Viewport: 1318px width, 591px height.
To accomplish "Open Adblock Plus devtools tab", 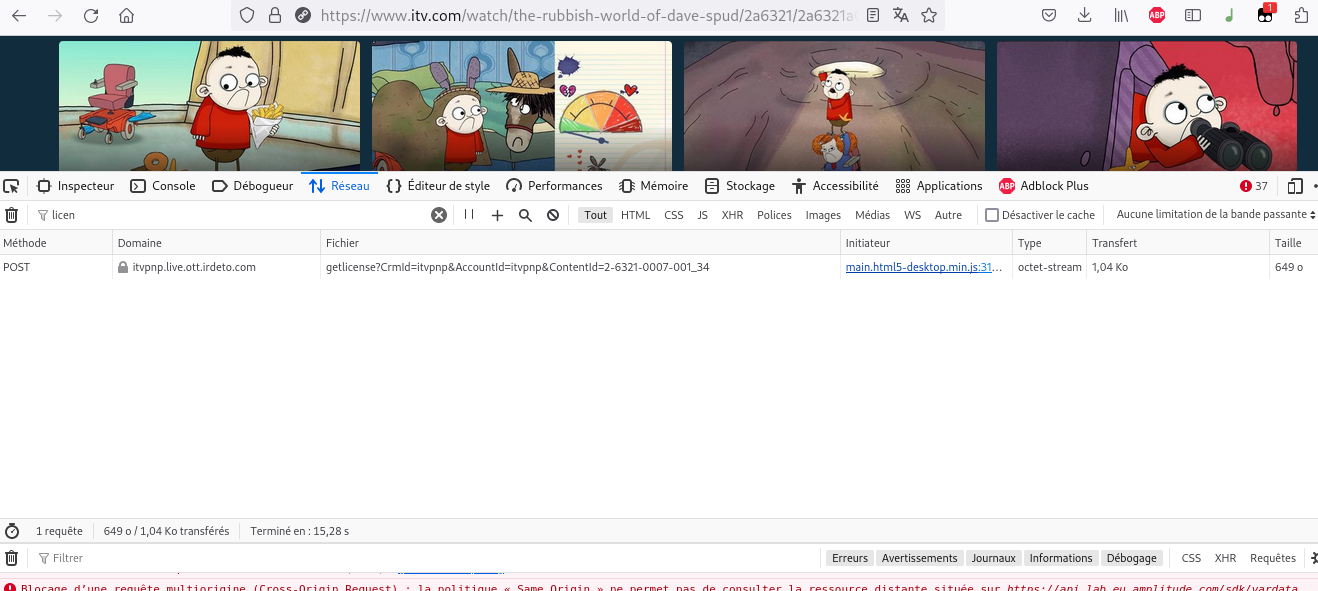I will [1044, 186].
